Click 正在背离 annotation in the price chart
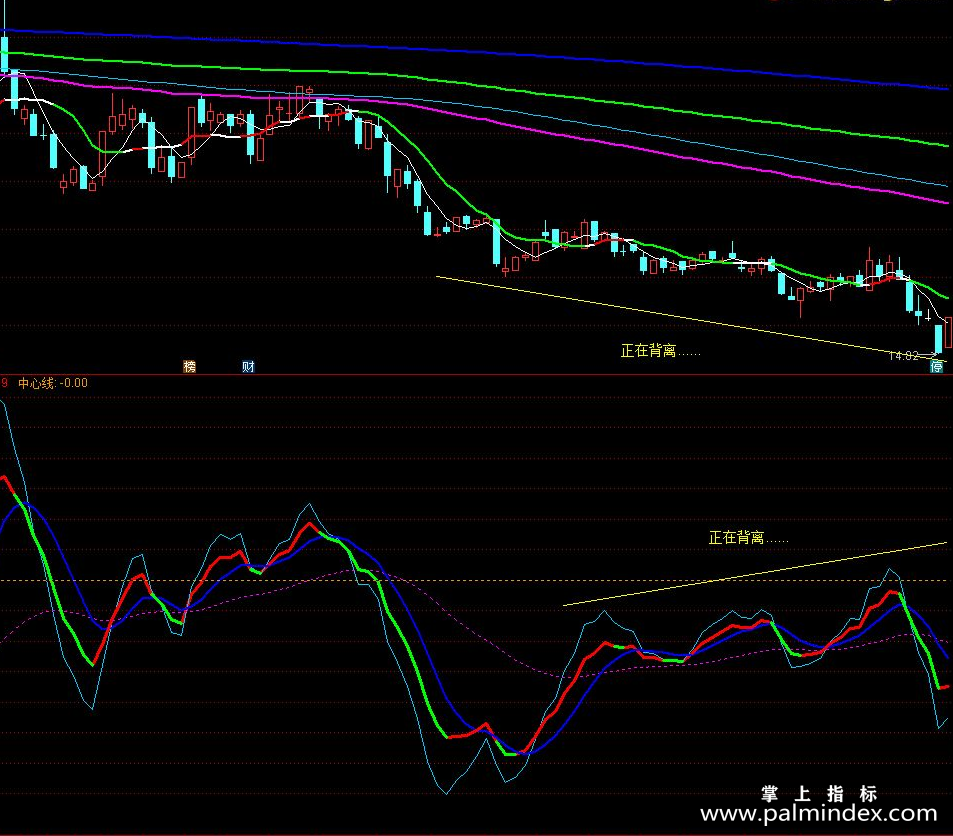The width and height of the screenshot is (953, 836). coord(660,351)
